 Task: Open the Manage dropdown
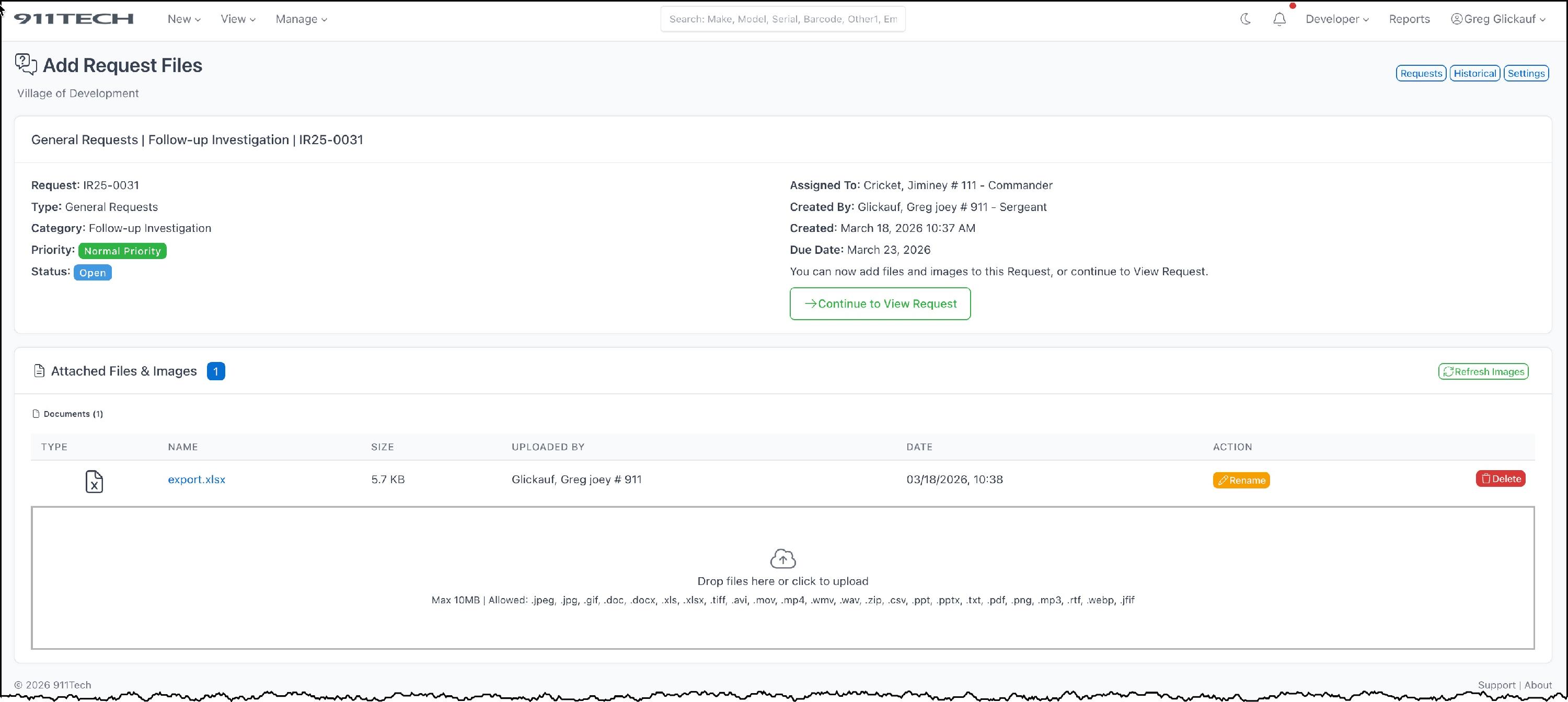coord(301,19)
